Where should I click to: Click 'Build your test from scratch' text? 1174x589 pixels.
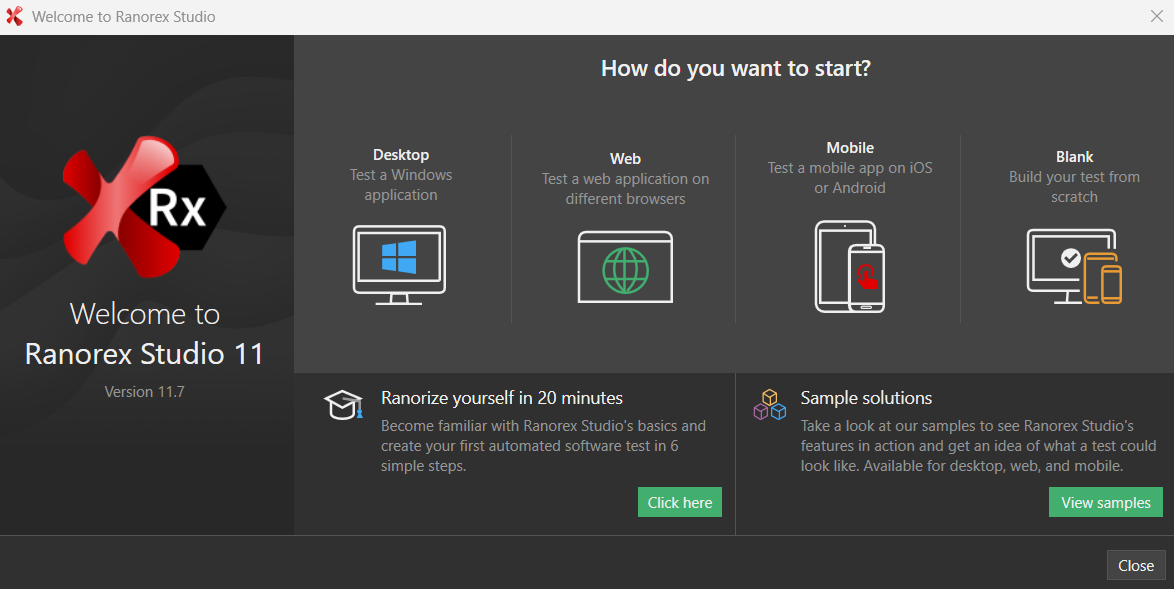click(x=1074, y=187)
